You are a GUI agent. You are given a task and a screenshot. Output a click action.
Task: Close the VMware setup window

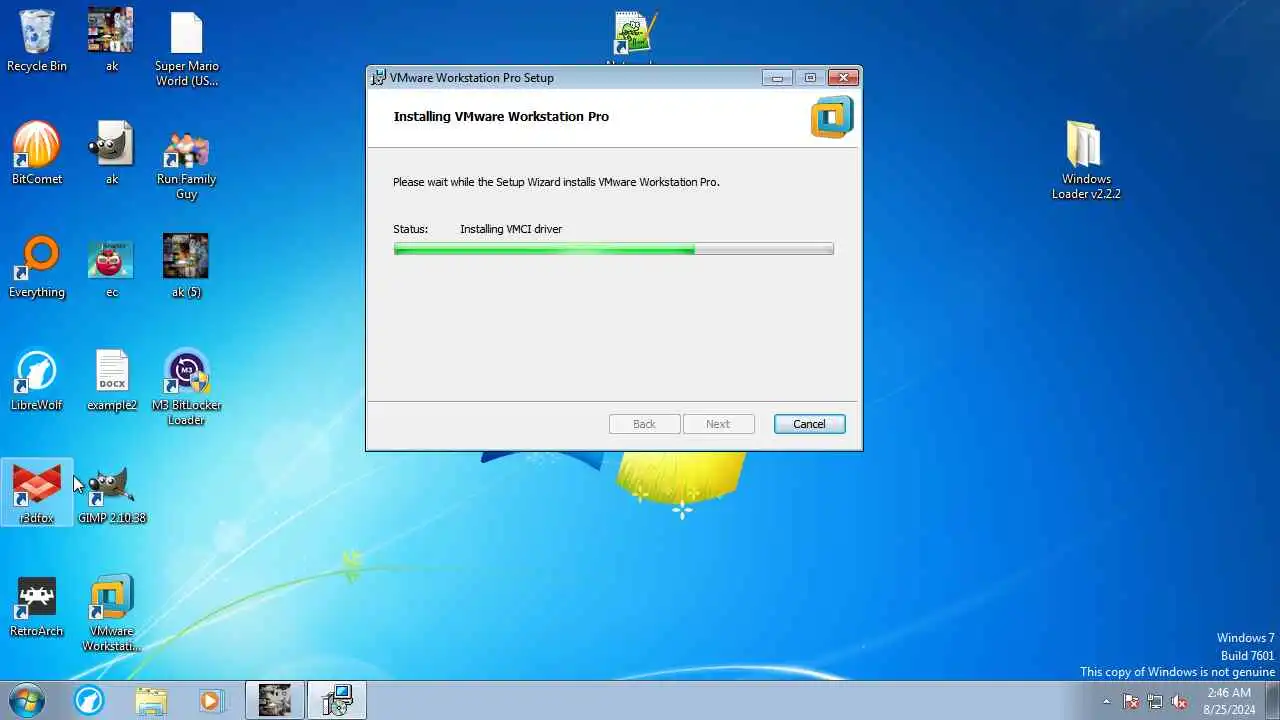tap(843, 77)
